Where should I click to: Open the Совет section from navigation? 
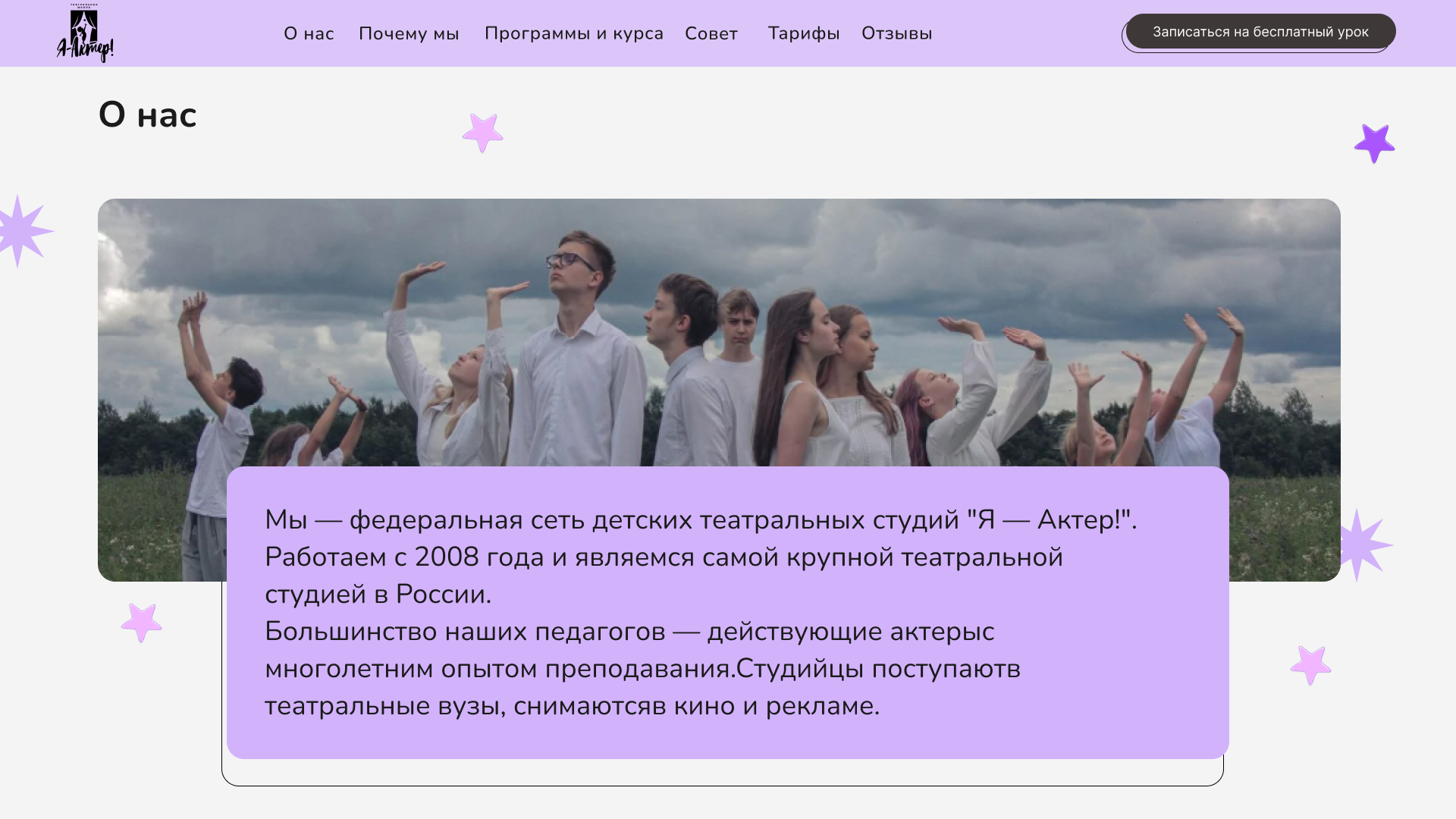pos(711,33)
